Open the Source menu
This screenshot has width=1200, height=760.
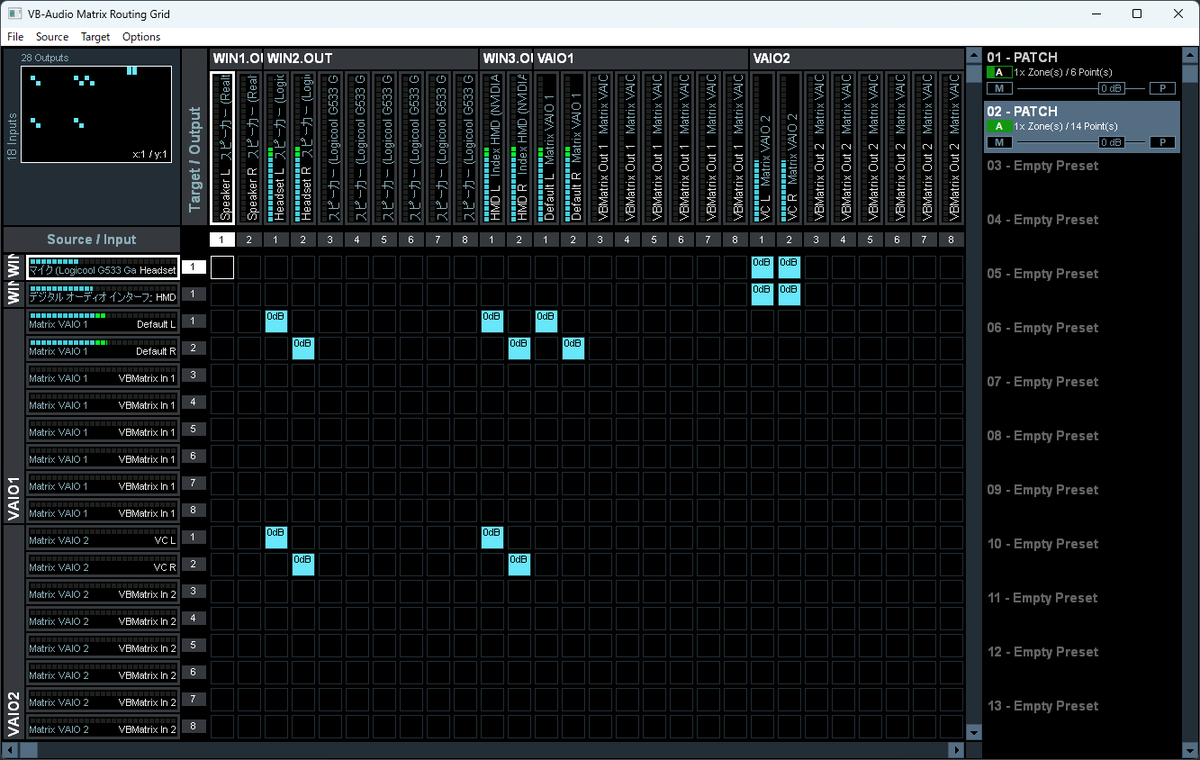point(52,37)
